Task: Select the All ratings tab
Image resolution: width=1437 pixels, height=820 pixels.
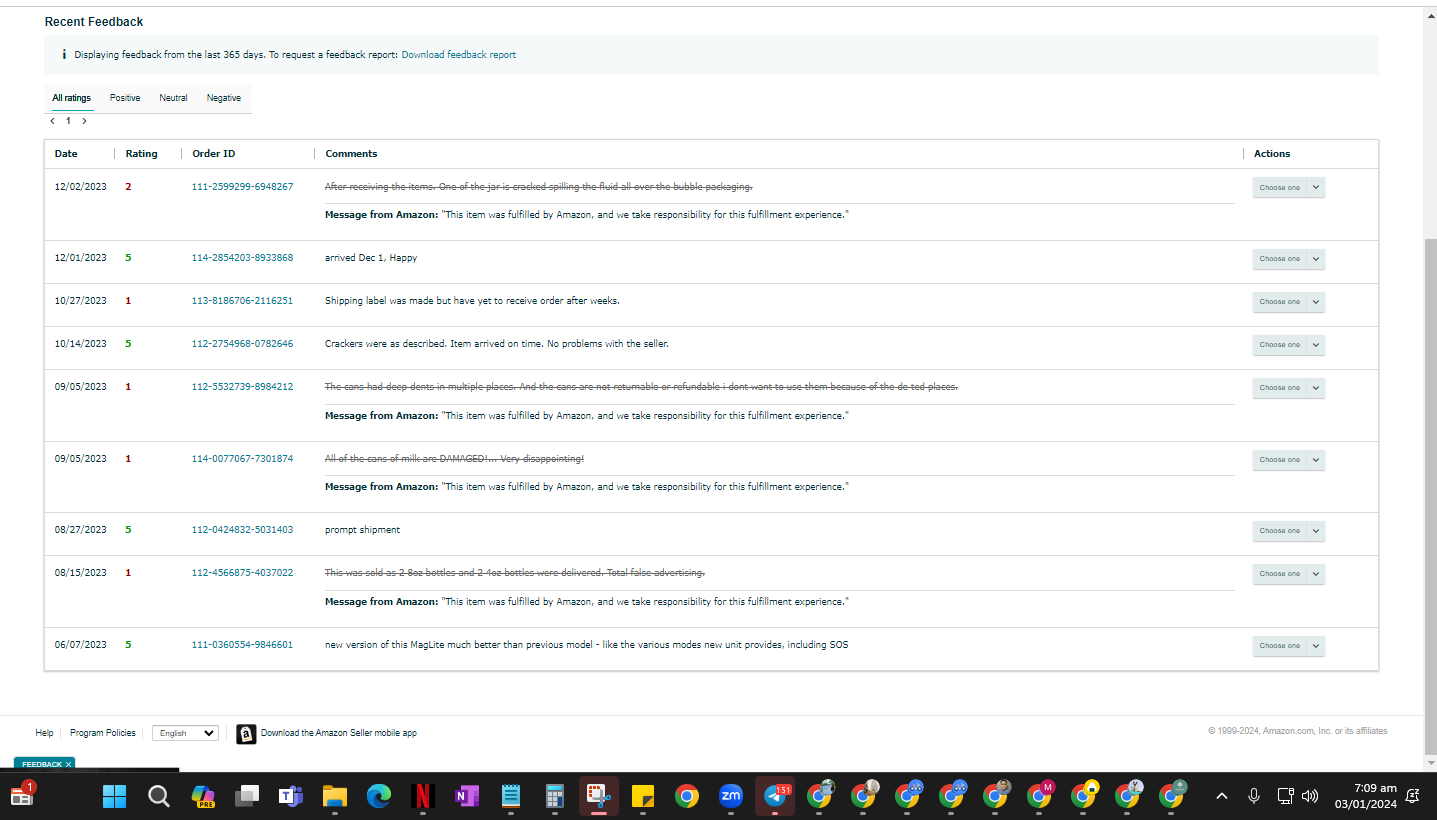Action: click(72, 98)
